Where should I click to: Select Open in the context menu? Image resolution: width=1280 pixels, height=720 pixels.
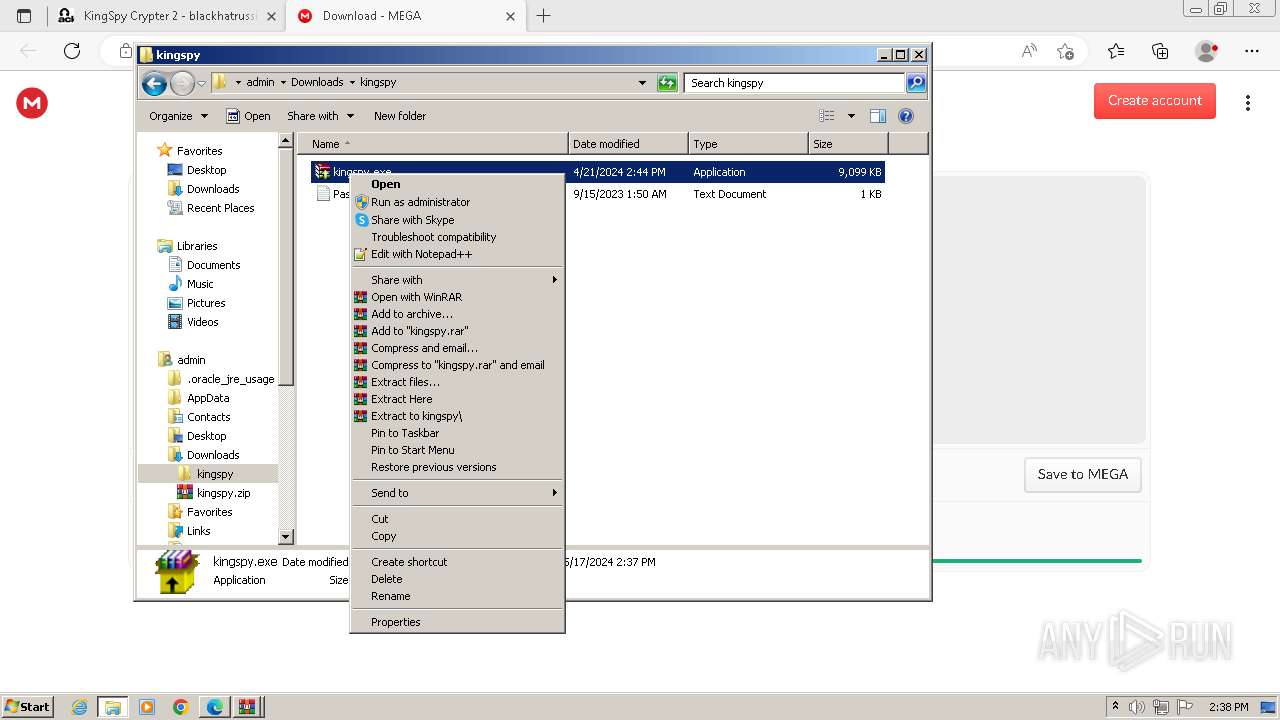[457, 184]
